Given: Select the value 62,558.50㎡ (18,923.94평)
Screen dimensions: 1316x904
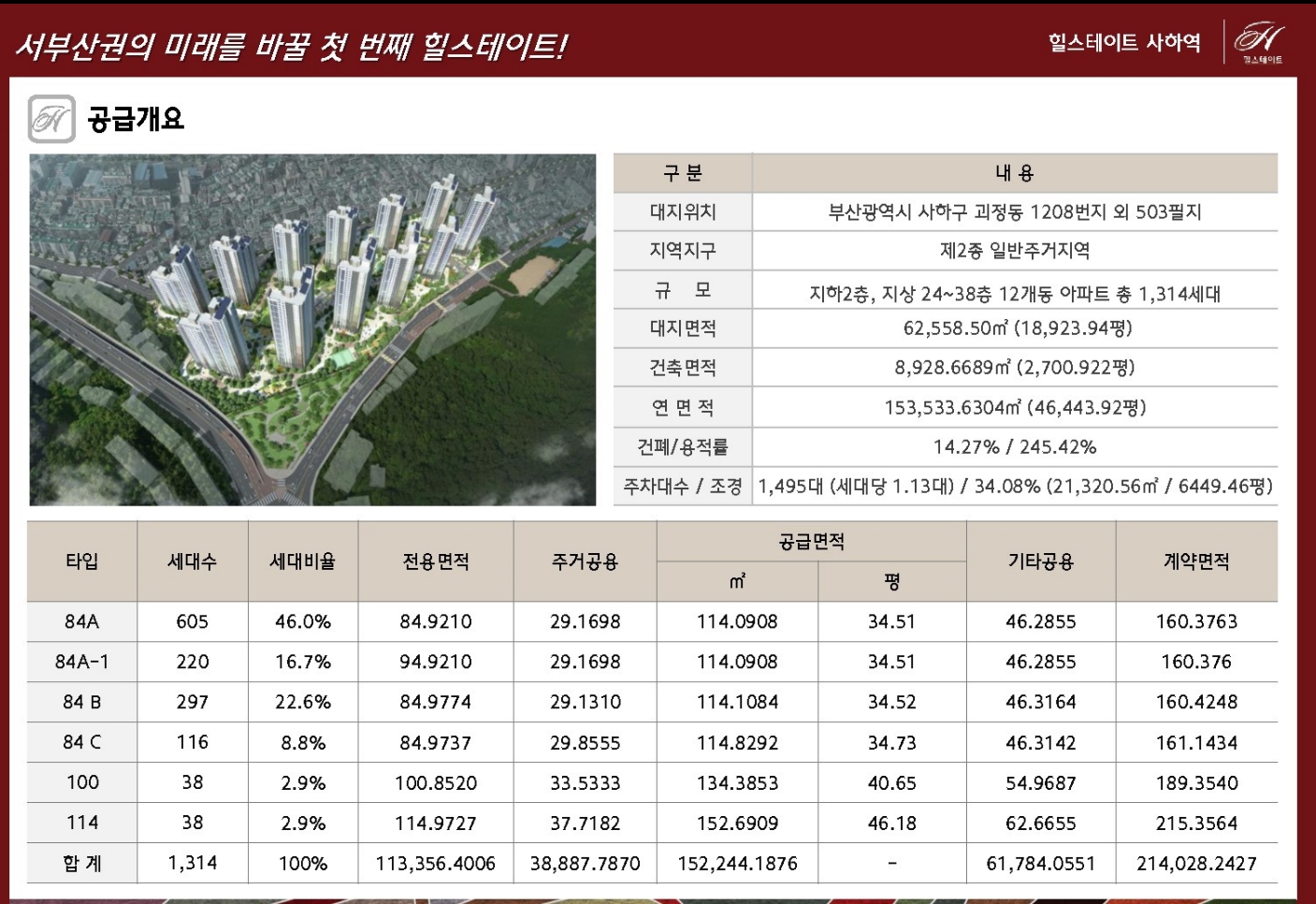Looking at the screenshot, I should pos(1018,328).
